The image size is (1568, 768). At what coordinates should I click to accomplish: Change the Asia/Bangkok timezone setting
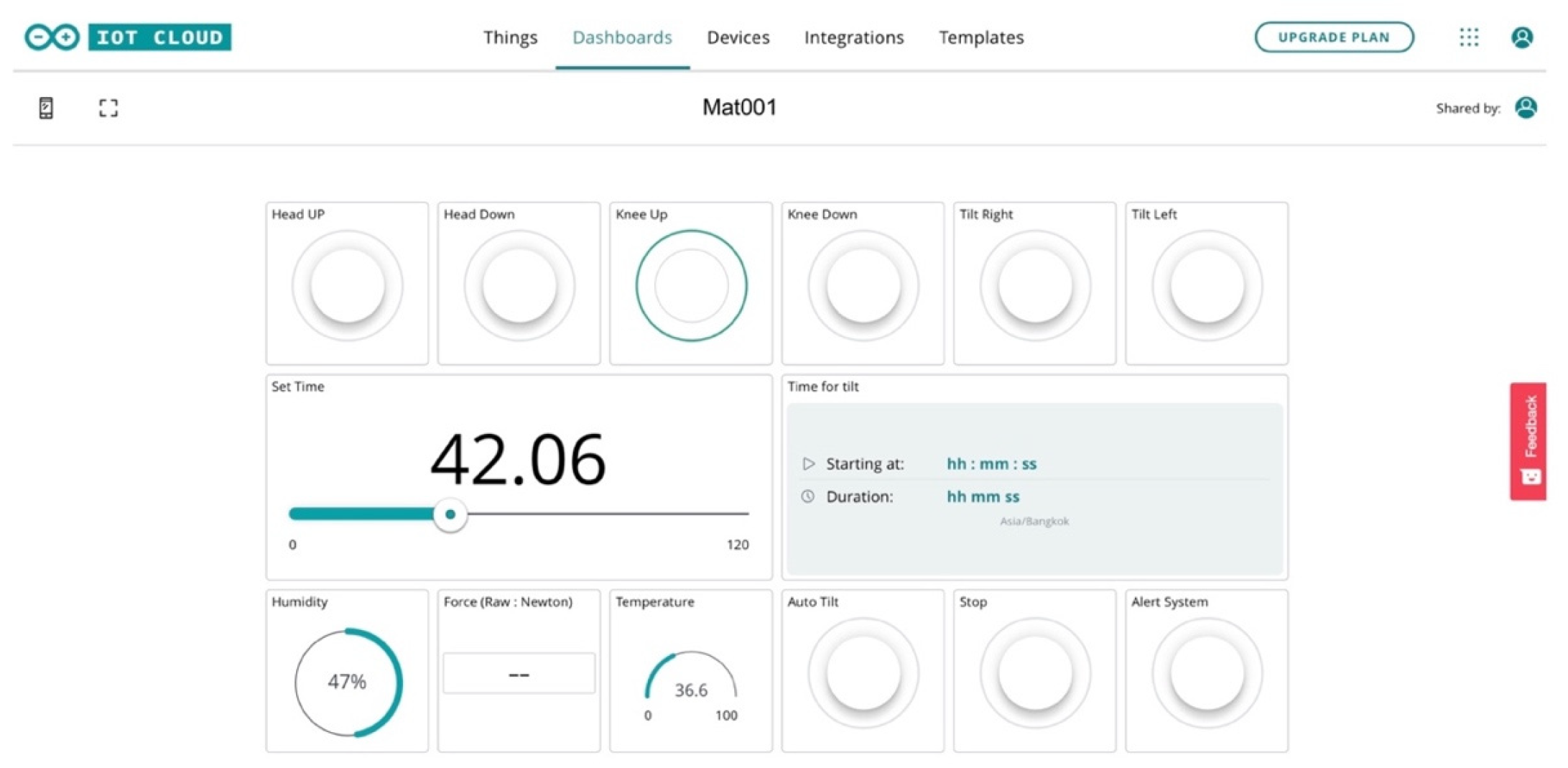(x=1033, y=521)
